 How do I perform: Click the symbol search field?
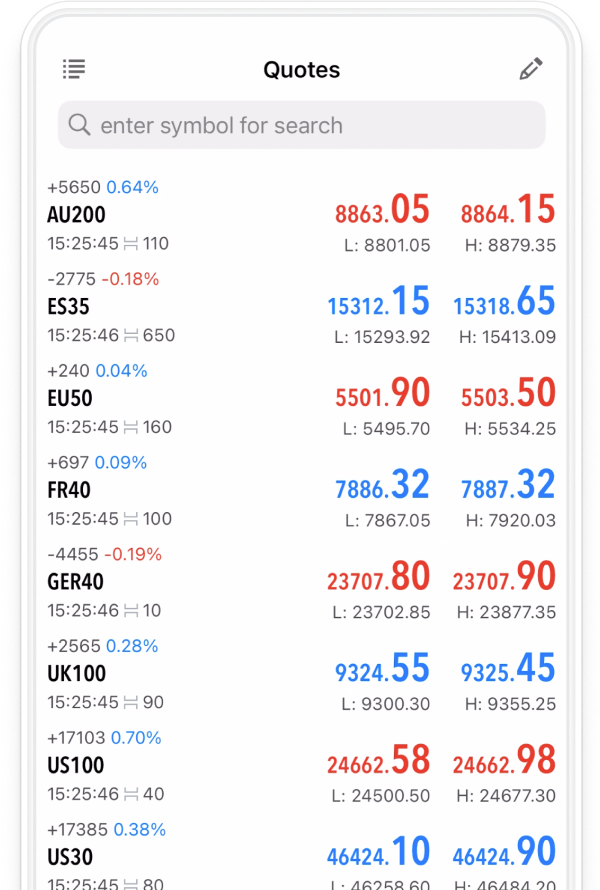(x=310, y=125)
